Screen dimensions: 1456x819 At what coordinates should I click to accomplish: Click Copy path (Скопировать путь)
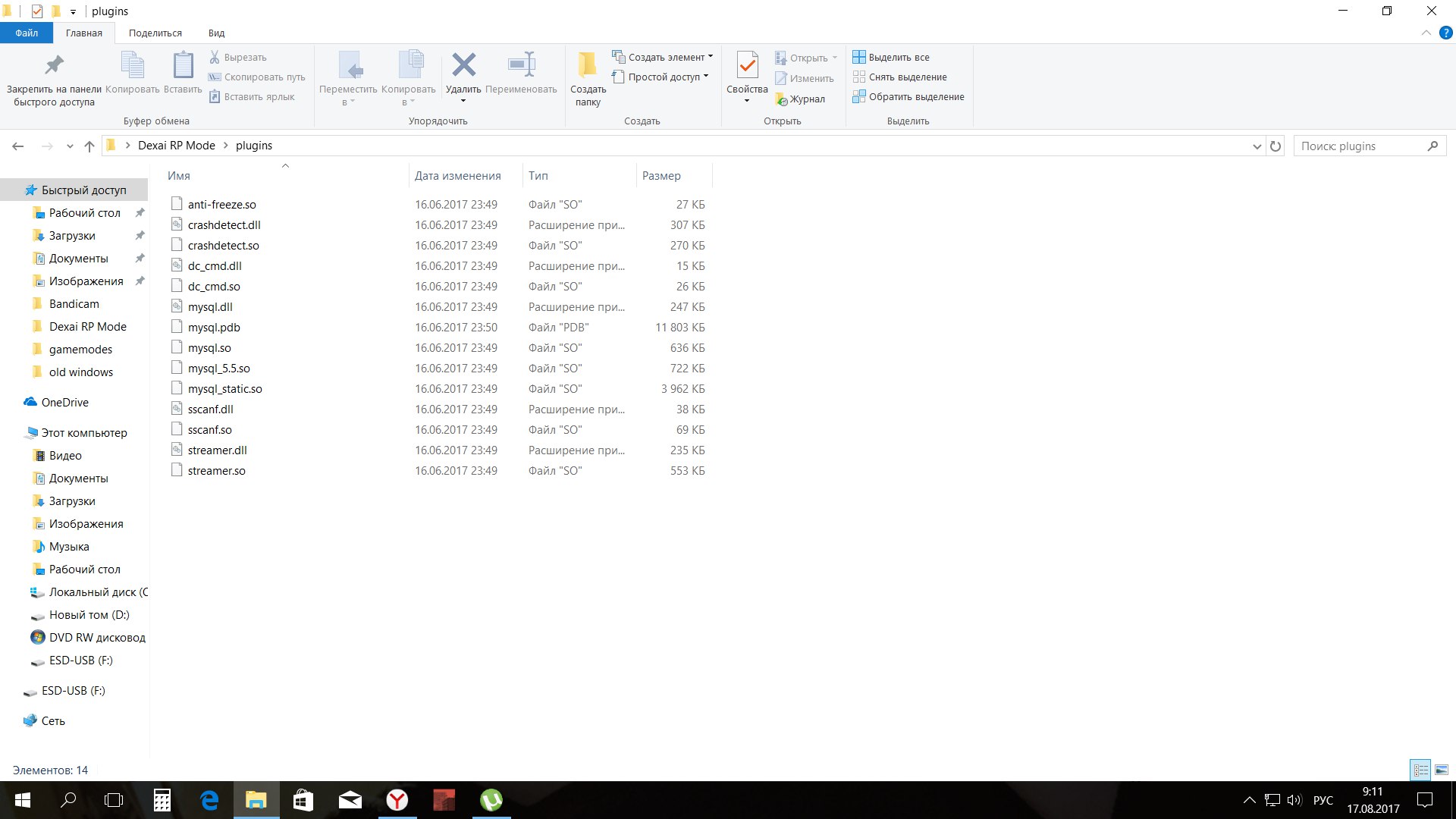click(256, 77)
